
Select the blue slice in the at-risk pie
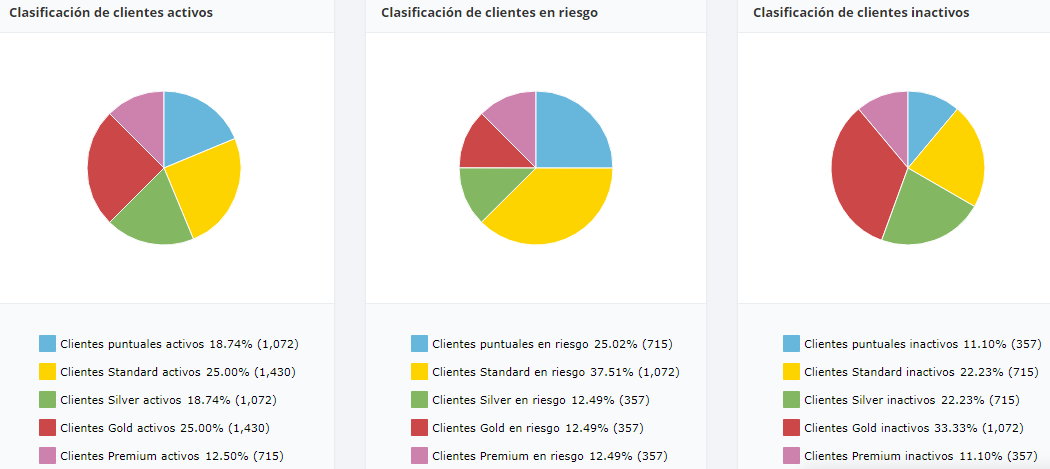coord(570,133)
